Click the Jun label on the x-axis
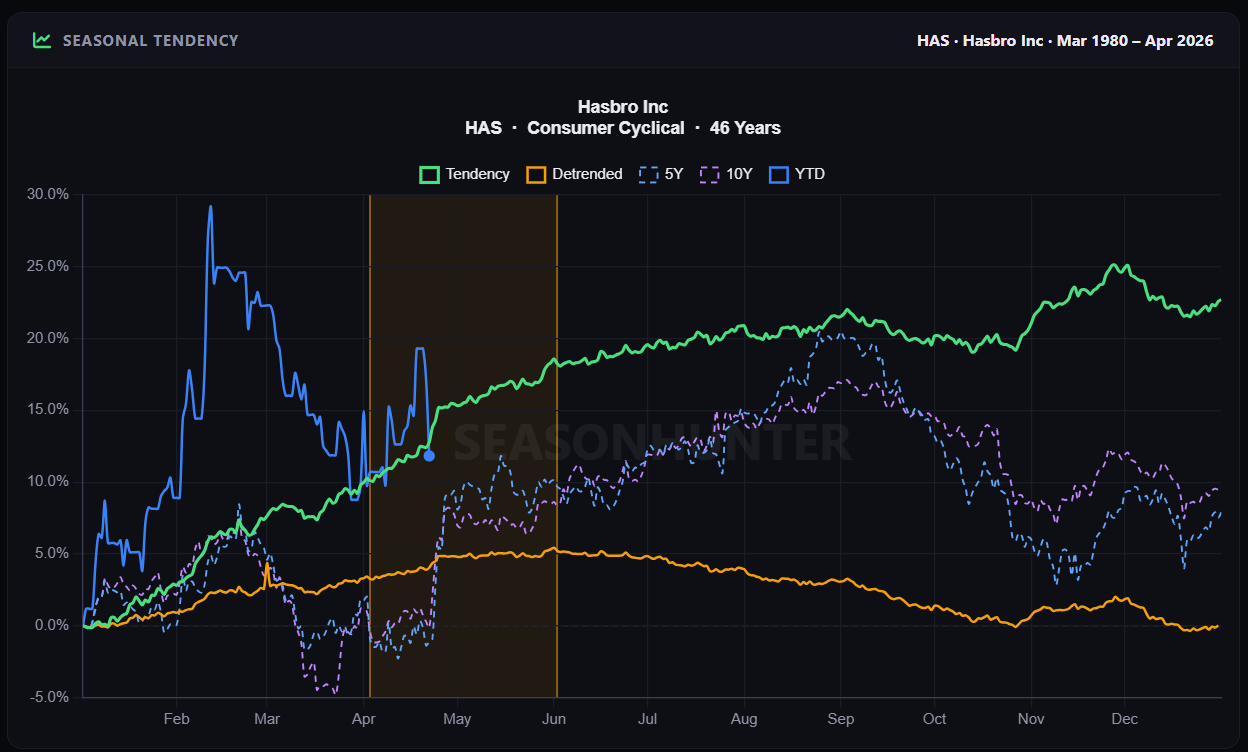The image size is (1248, 752). click(554, 719)
